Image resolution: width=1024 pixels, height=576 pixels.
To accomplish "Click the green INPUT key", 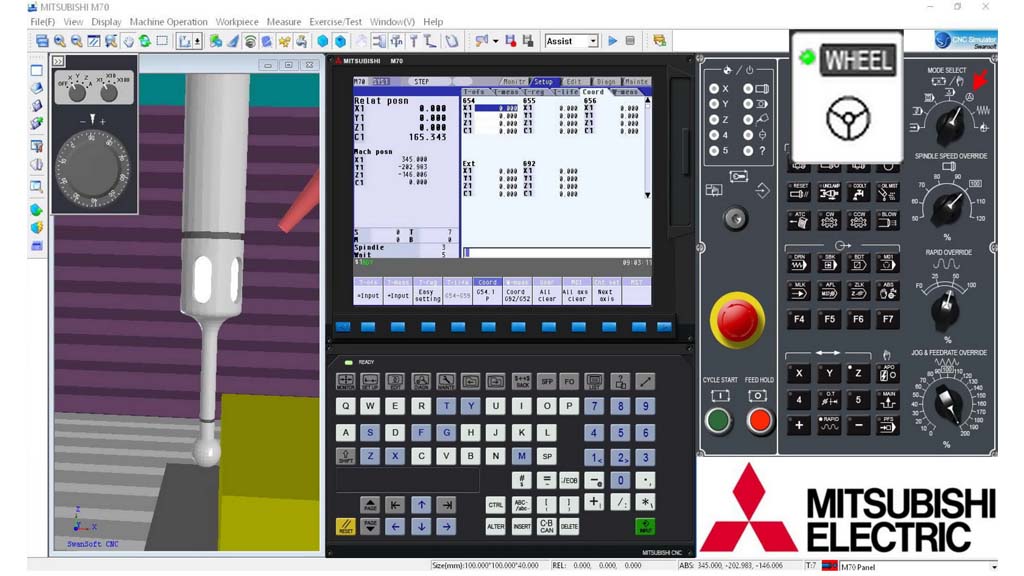I will [x=645, y=526].
